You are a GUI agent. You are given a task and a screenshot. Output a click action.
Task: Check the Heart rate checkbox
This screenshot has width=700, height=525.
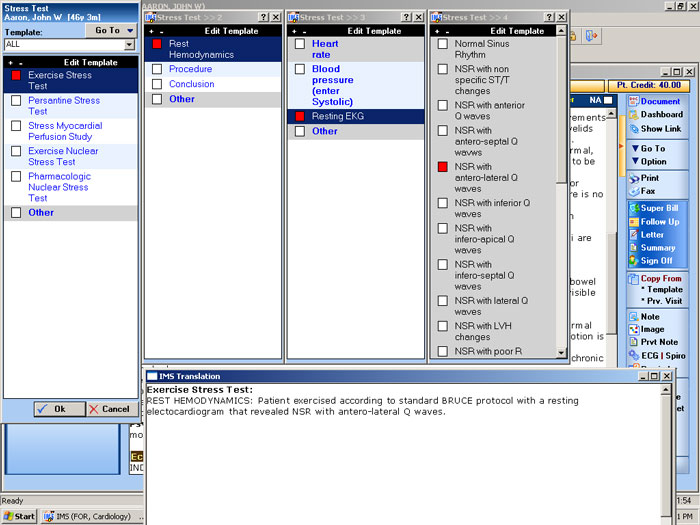tap(300, 44)
